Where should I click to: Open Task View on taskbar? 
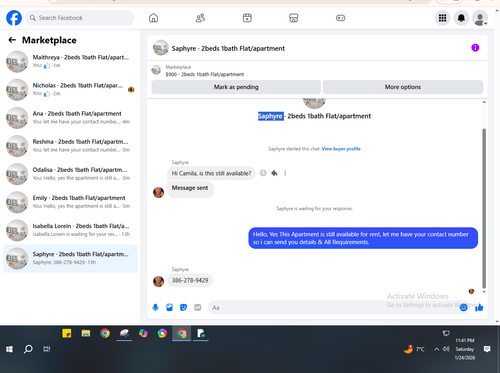click(47, 349)
